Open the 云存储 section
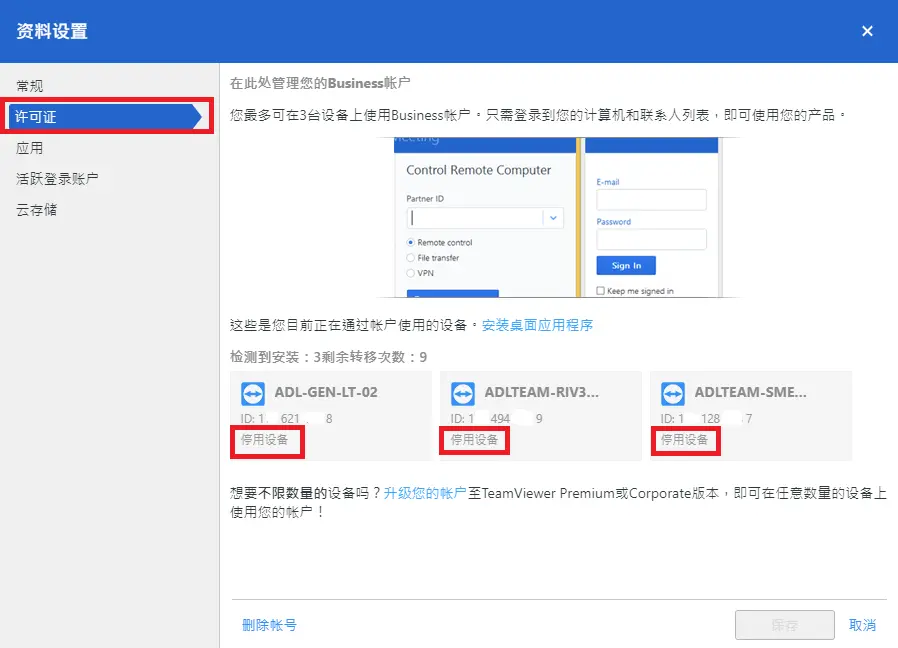 click(37, 210)
